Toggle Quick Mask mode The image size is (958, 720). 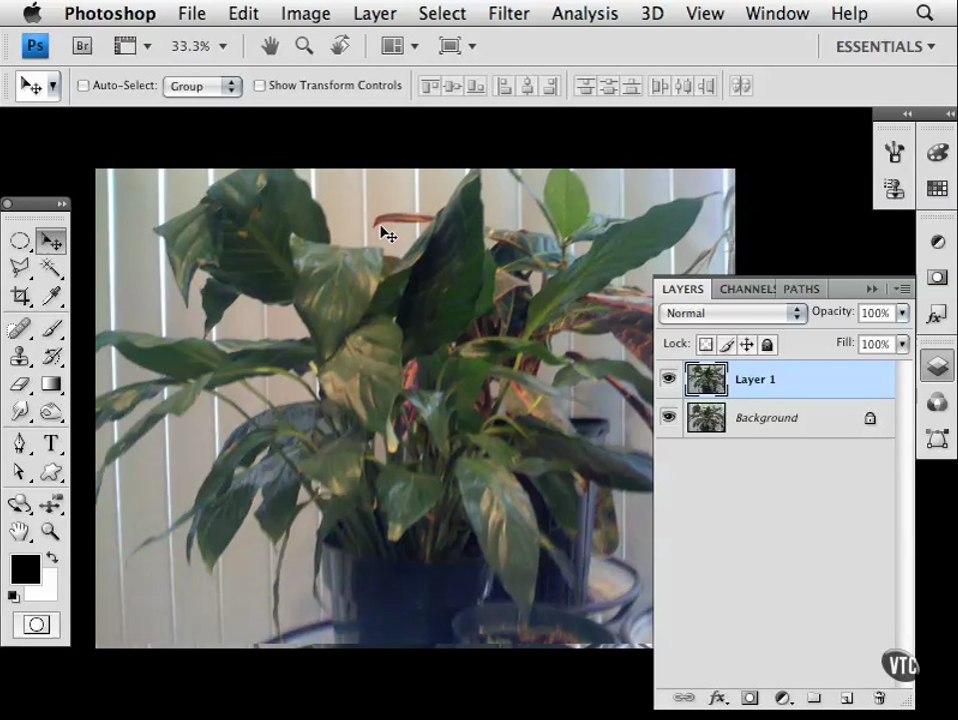pyautogui.click(x=37, y=625)
